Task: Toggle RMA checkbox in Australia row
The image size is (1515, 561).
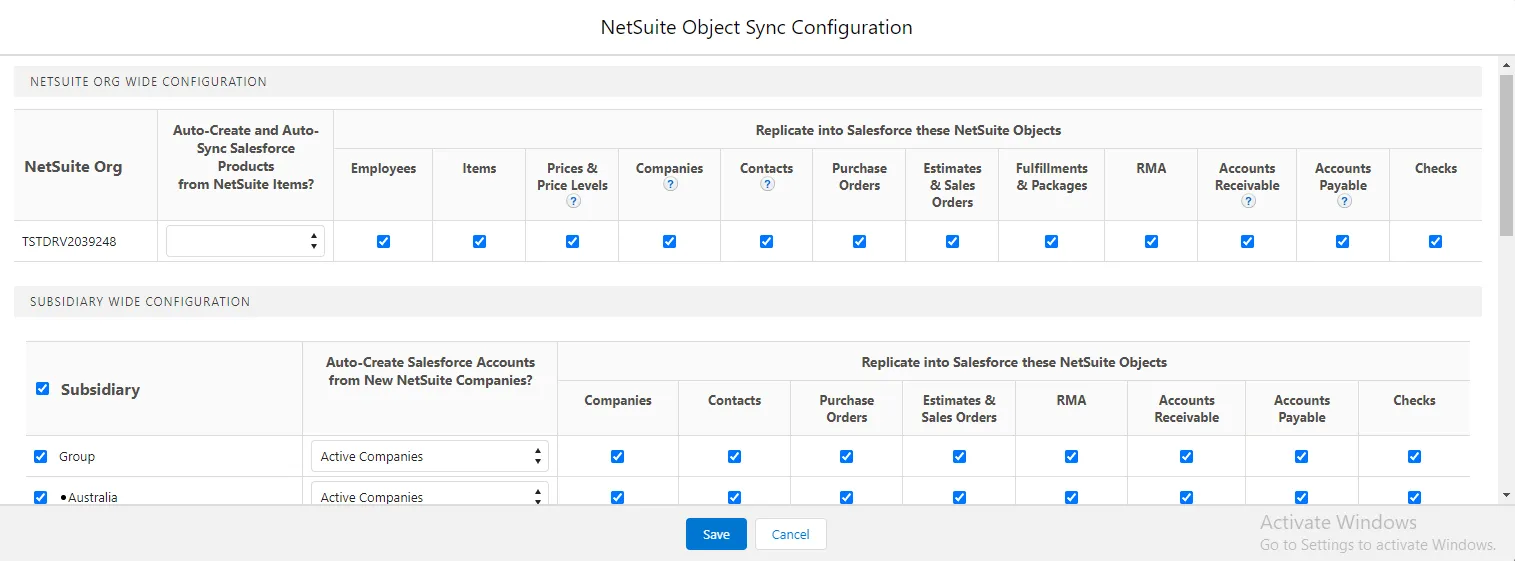Action: (1071, 497)
